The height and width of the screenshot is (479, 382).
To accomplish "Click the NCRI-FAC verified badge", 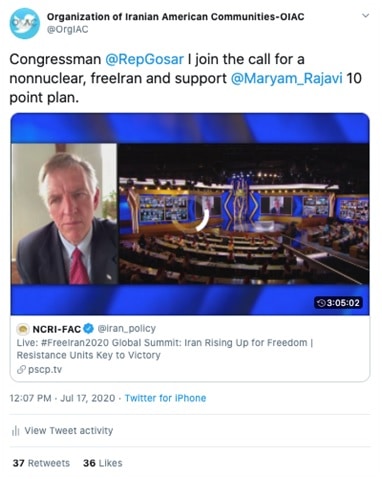I will [88, 329].
